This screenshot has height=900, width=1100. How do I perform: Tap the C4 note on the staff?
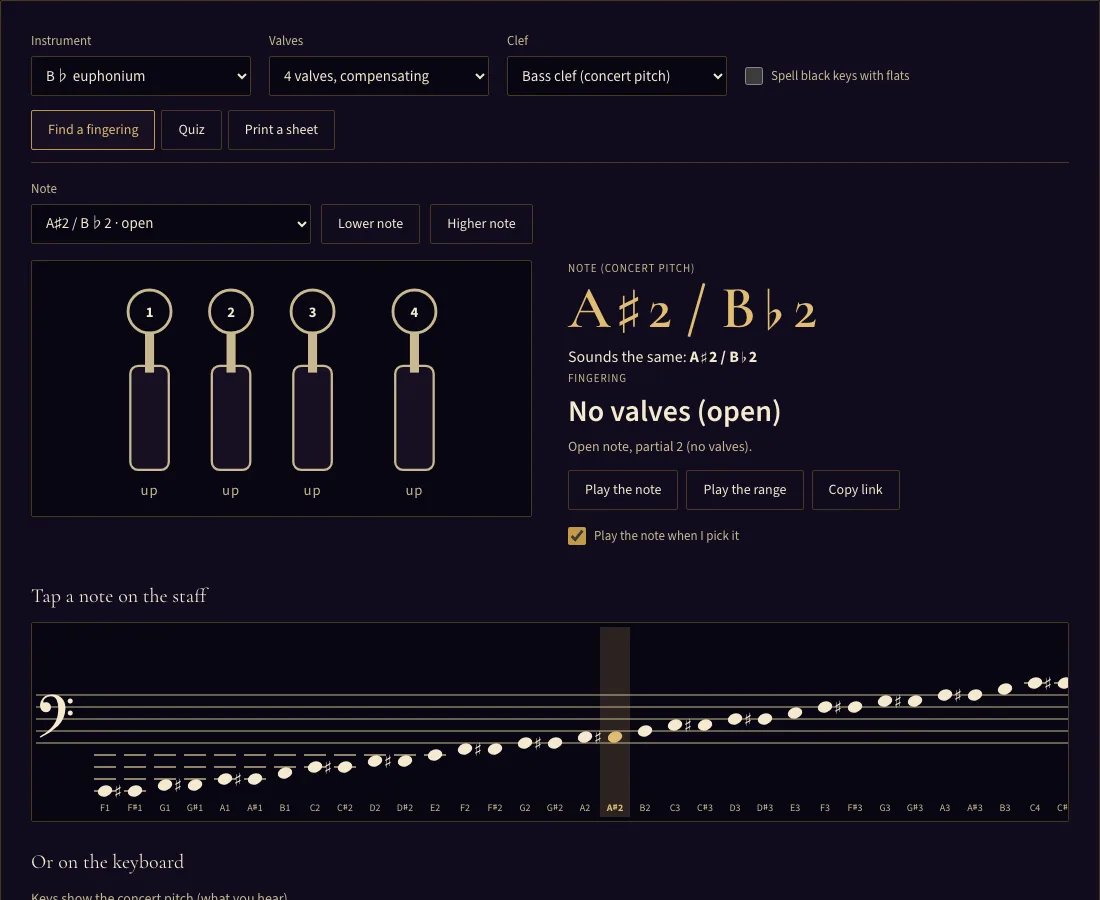point(1035,683)
